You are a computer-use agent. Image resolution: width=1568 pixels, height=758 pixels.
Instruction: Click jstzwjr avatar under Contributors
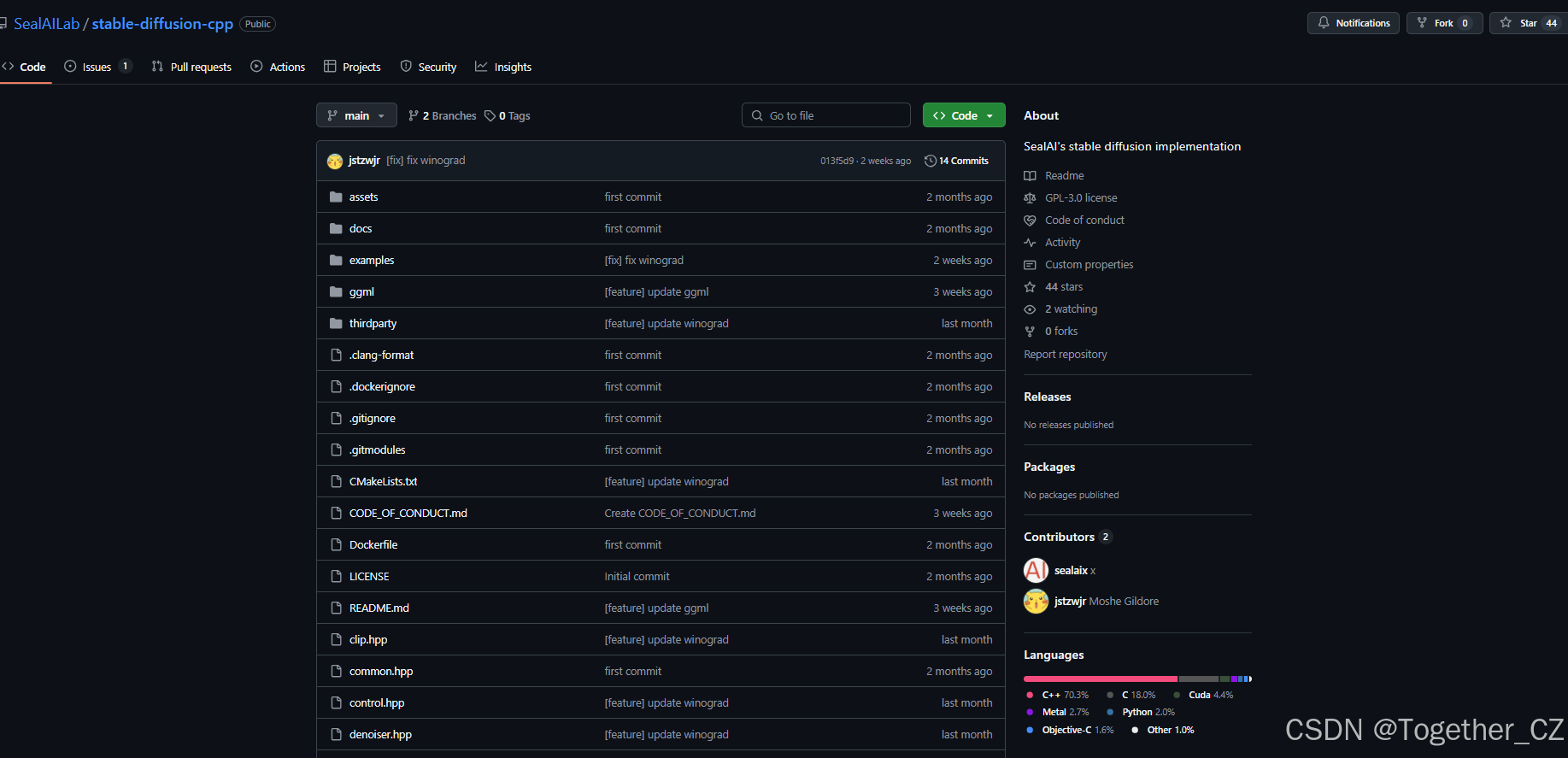coord(1036,601)
